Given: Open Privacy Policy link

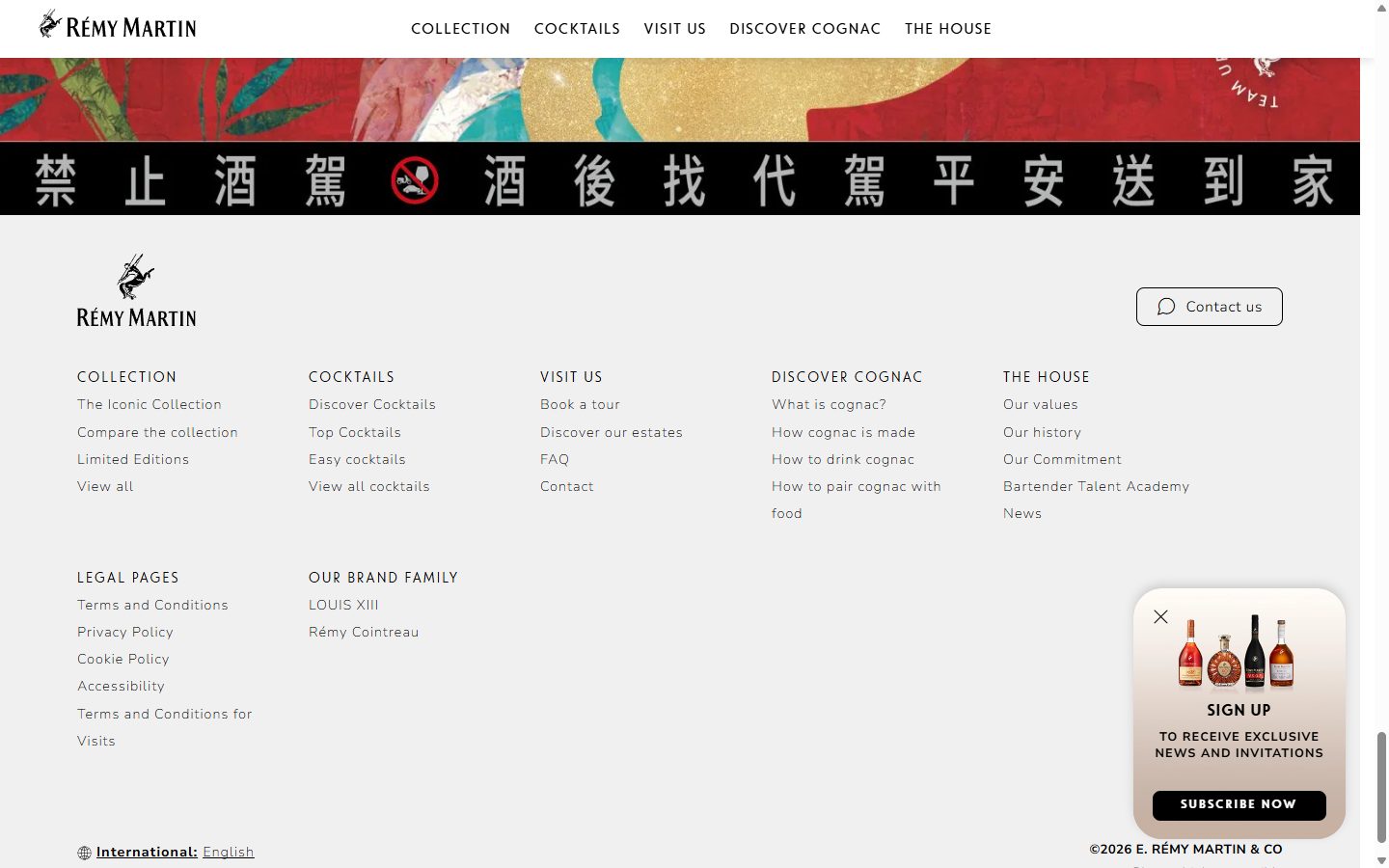Looking at the screenshot, I should pos(125,632).
